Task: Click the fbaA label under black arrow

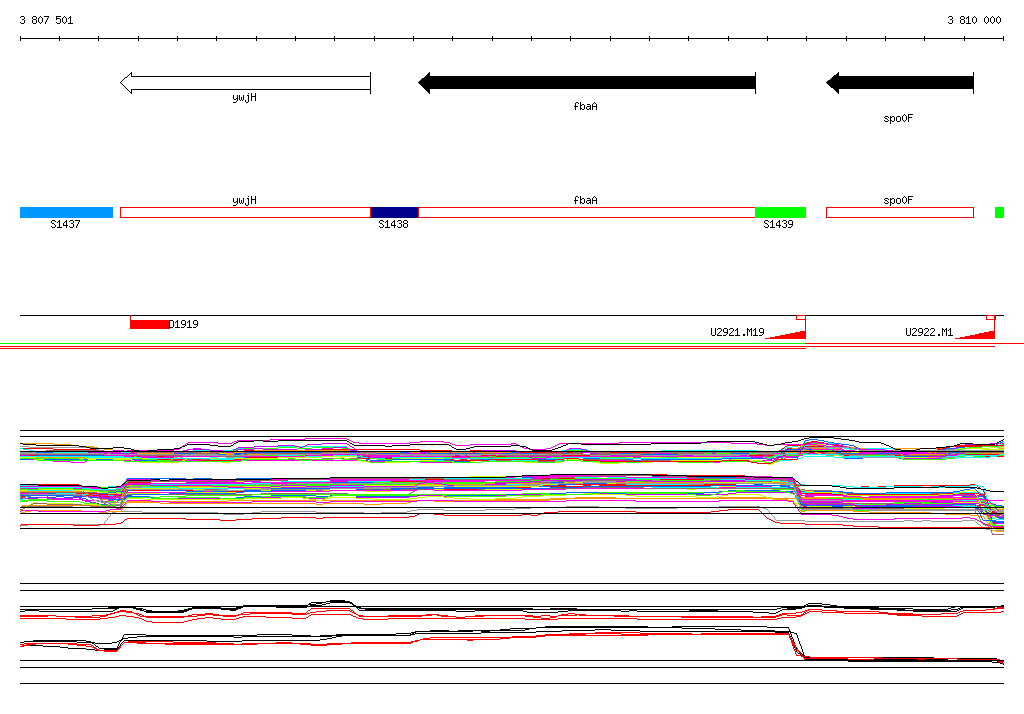Action: (x=585, y=106)
